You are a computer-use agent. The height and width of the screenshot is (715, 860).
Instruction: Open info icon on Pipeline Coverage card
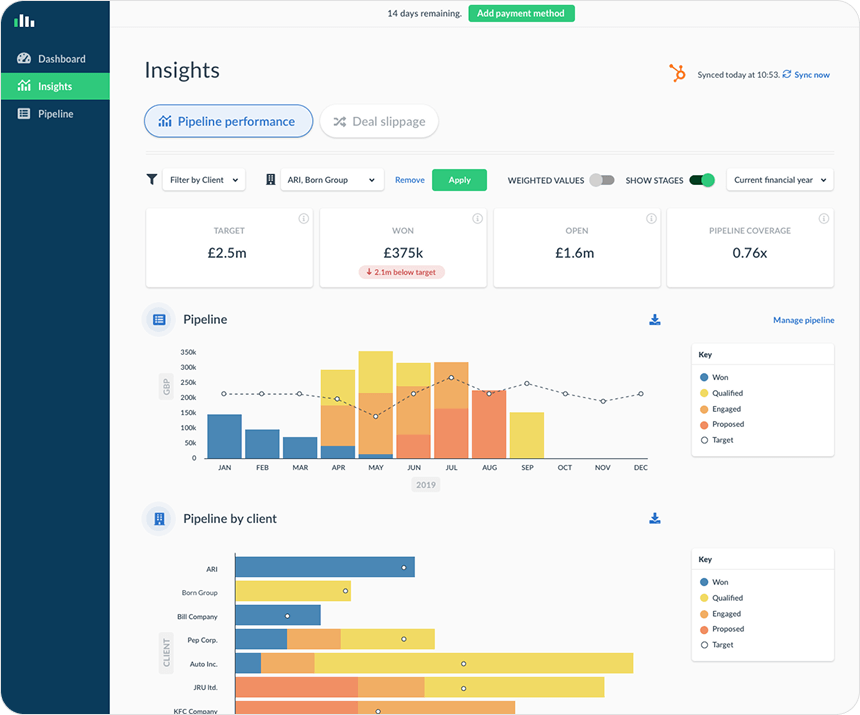click(x=824, y=218)
